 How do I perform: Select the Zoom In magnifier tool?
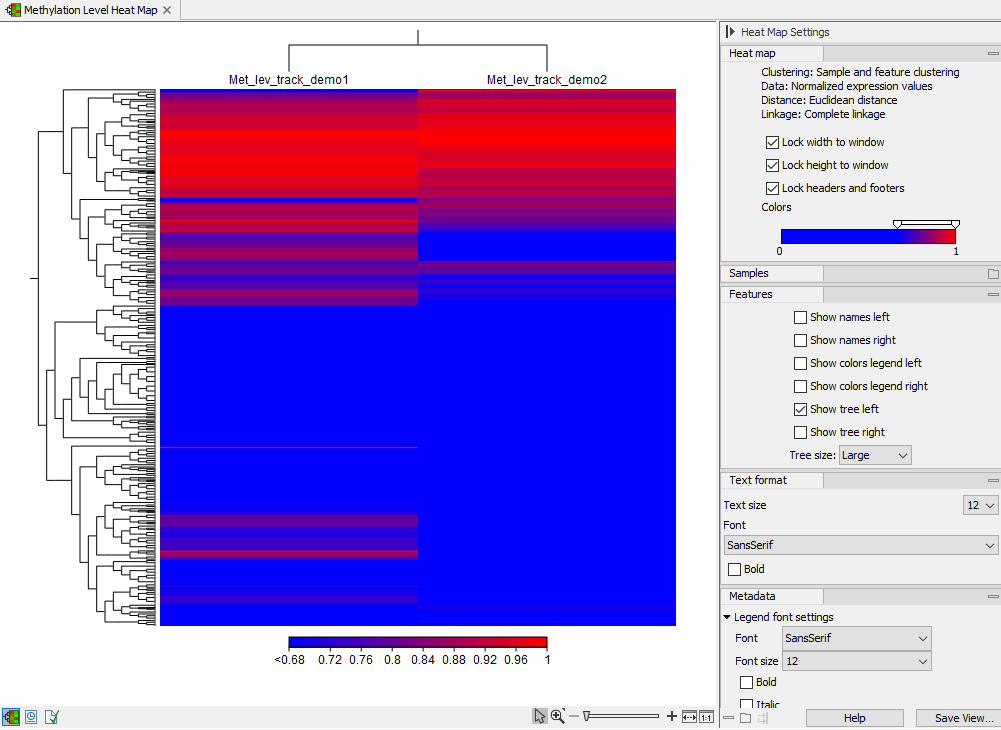[557, 716]
